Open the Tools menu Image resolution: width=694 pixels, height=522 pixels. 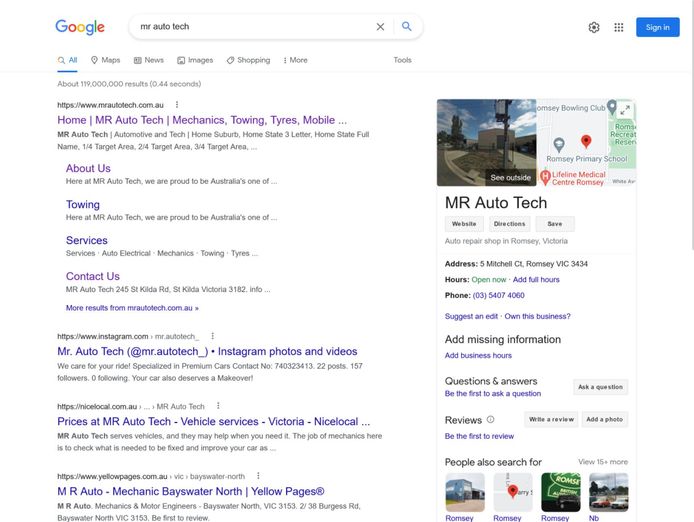click(x=402, y=60)
